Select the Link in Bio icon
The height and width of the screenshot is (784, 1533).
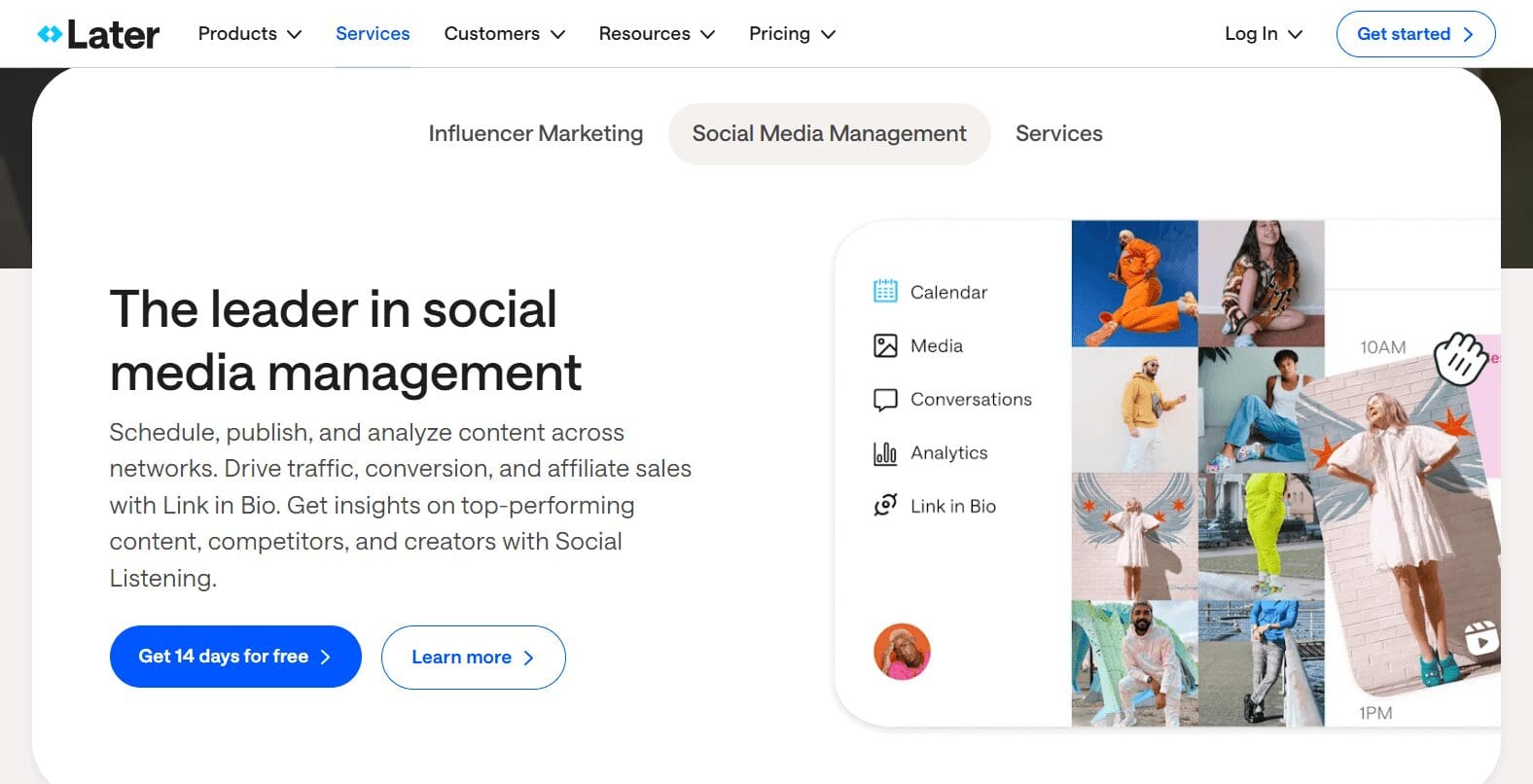pyautogui.click(x=885, y=506)
